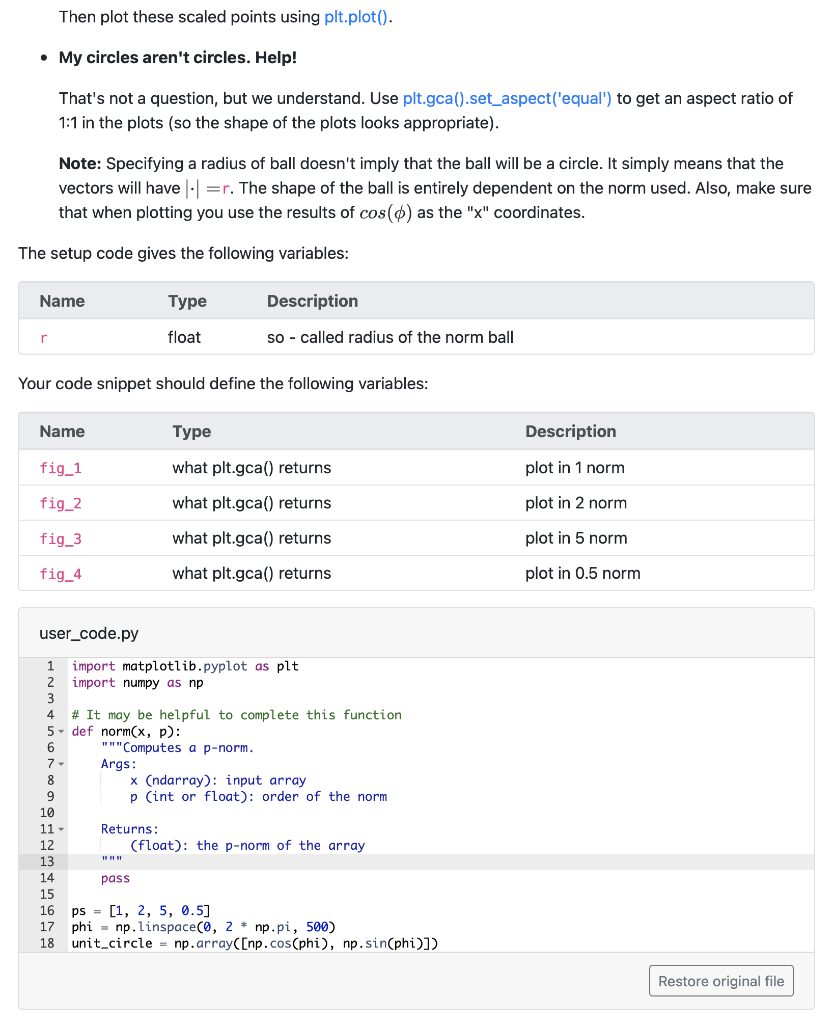Click the 'It may be helpful' comment line

point(236,715)
